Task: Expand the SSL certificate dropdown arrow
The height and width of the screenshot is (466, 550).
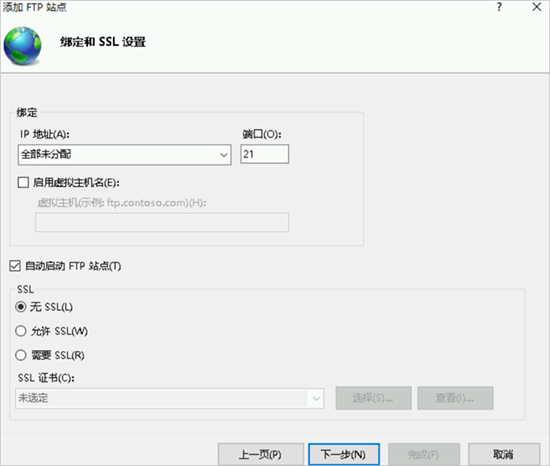Action: pos(316,398)
